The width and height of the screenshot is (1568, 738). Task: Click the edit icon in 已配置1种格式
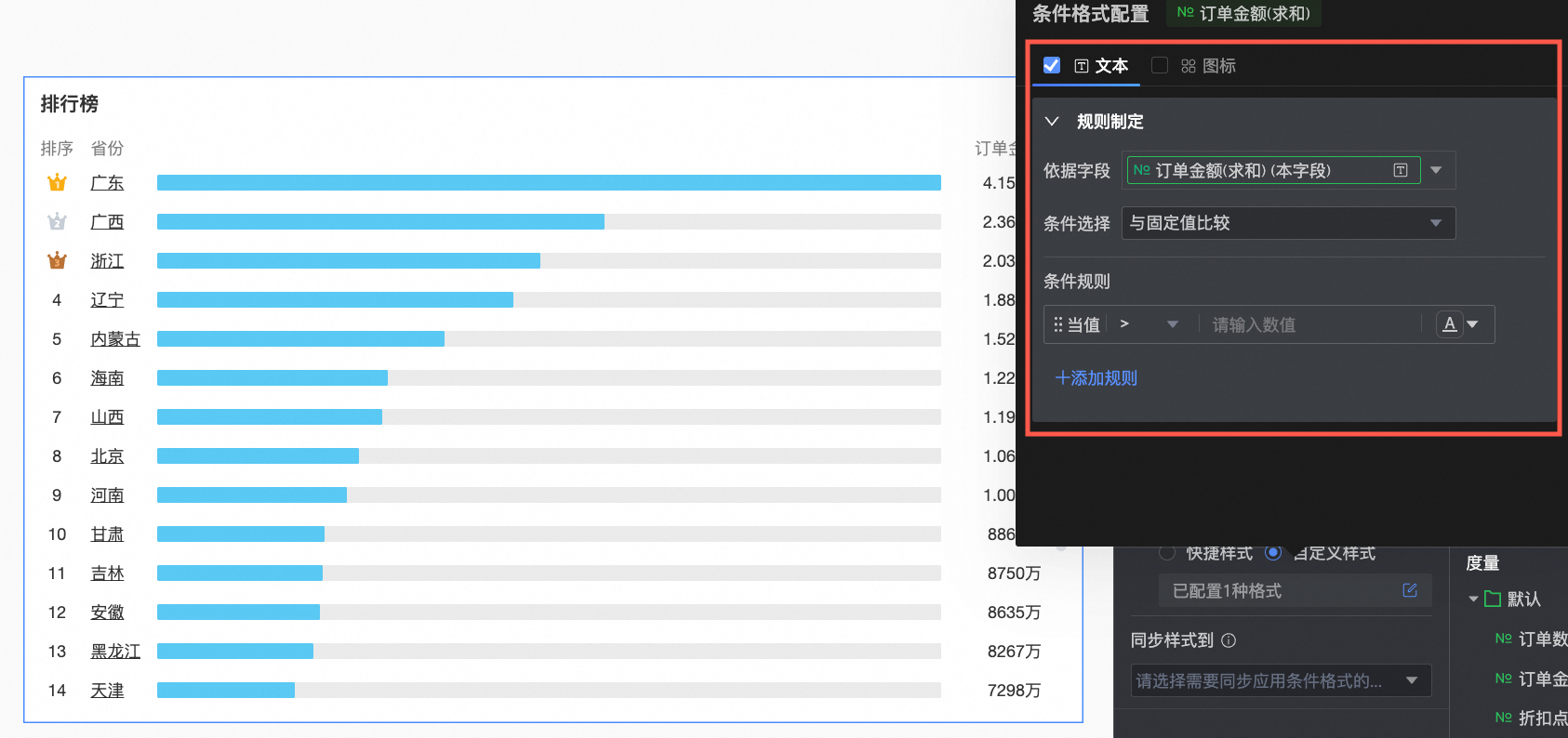point(1410,590)
